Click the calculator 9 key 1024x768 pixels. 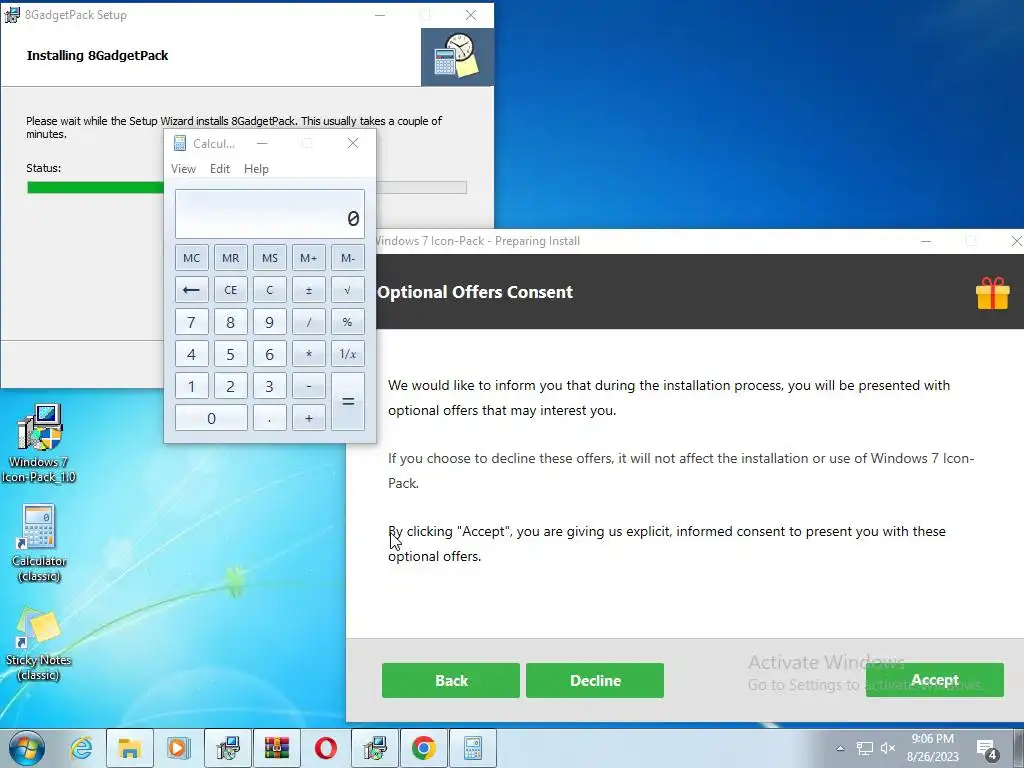pyautogui.click(x=270, y=322)
